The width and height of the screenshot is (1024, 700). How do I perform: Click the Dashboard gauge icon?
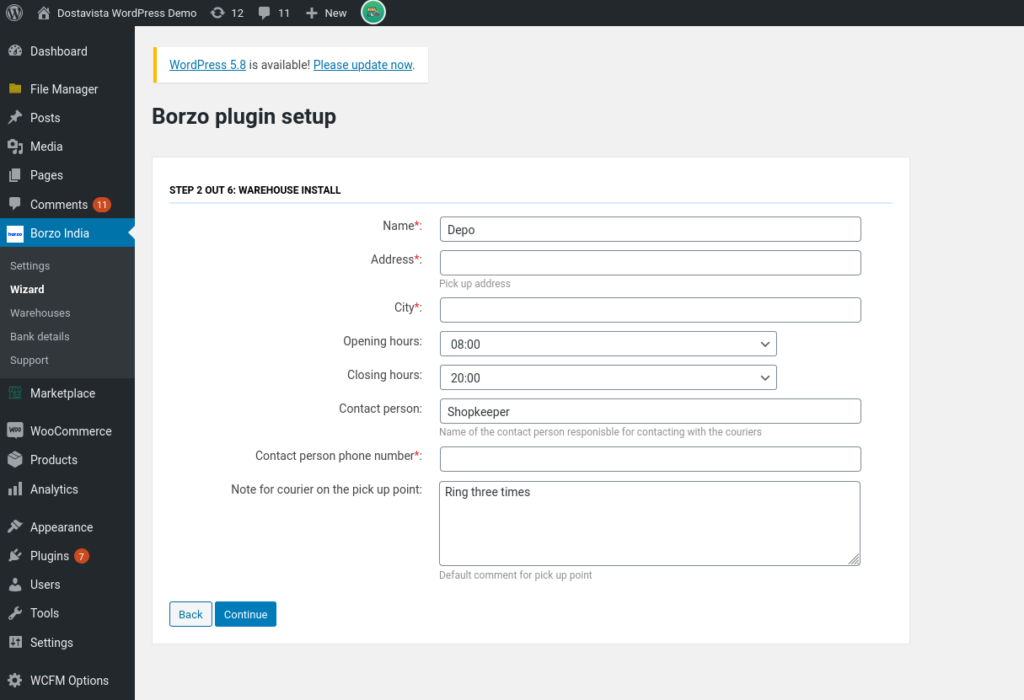15,51
